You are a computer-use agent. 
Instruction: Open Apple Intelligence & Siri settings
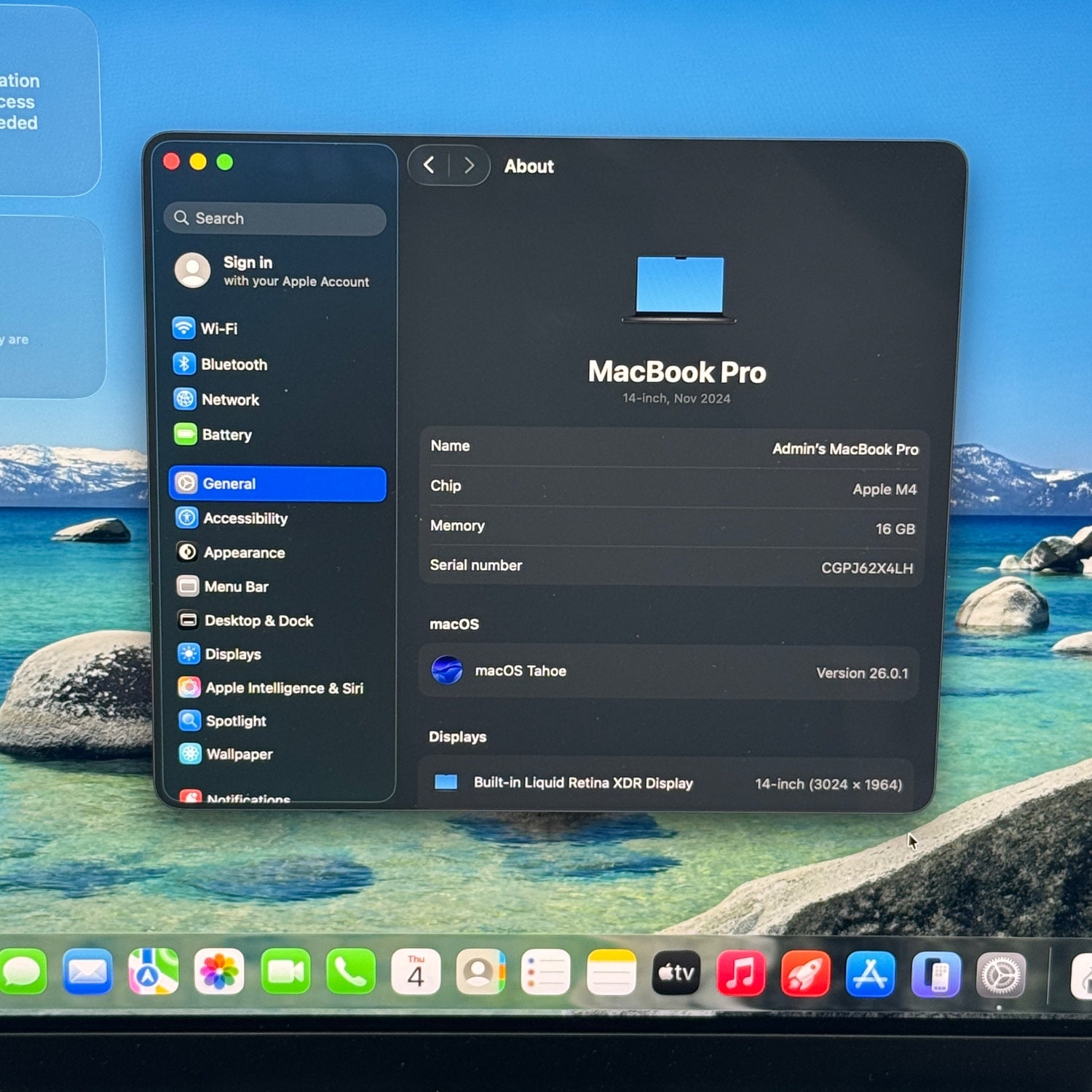pos(283,688)
